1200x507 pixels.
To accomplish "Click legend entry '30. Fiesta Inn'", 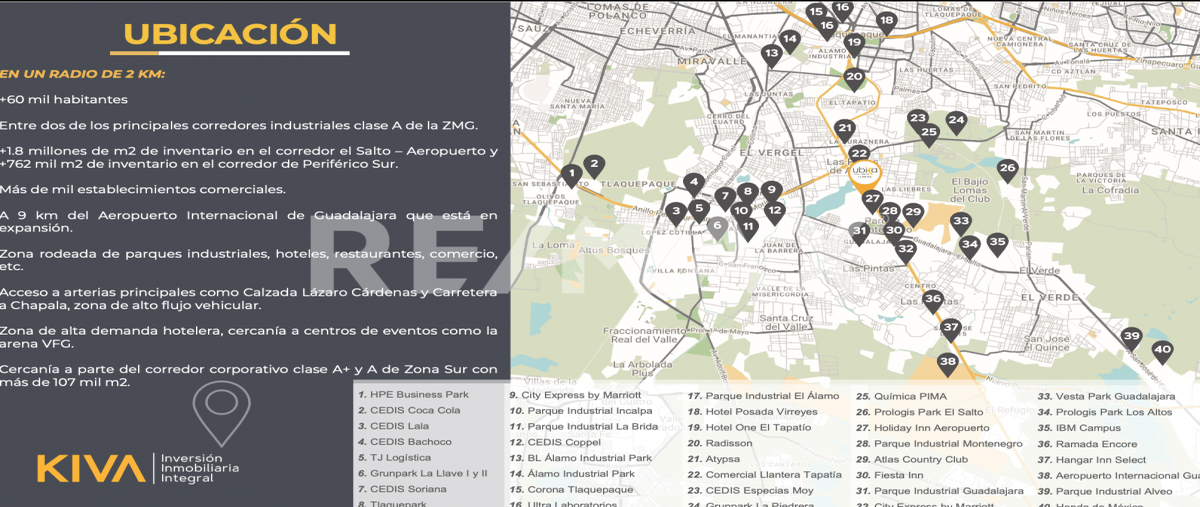I will pyautogui.click(x=890, y=476).
